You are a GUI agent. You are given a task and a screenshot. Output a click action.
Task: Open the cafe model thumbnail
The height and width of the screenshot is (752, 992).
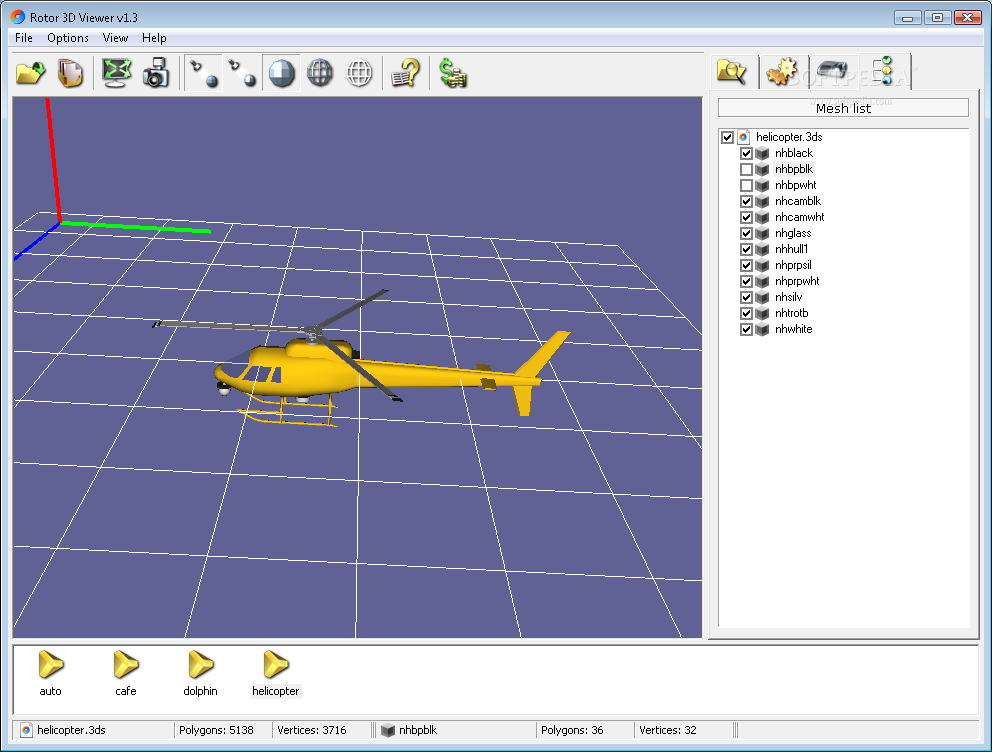(125, 673)
